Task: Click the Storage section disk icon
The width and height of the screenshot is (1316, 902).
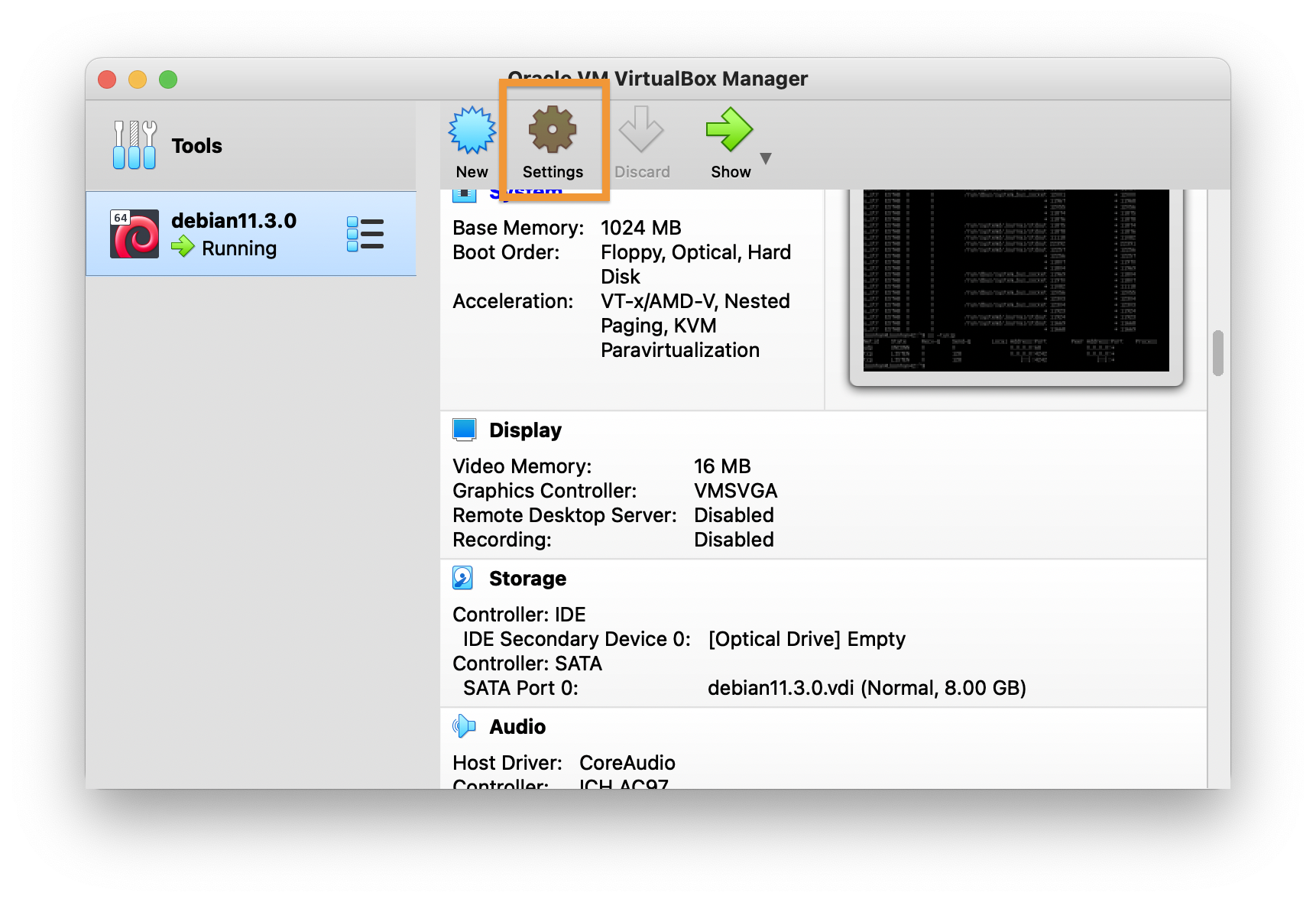Action: [x=463, y=579]
